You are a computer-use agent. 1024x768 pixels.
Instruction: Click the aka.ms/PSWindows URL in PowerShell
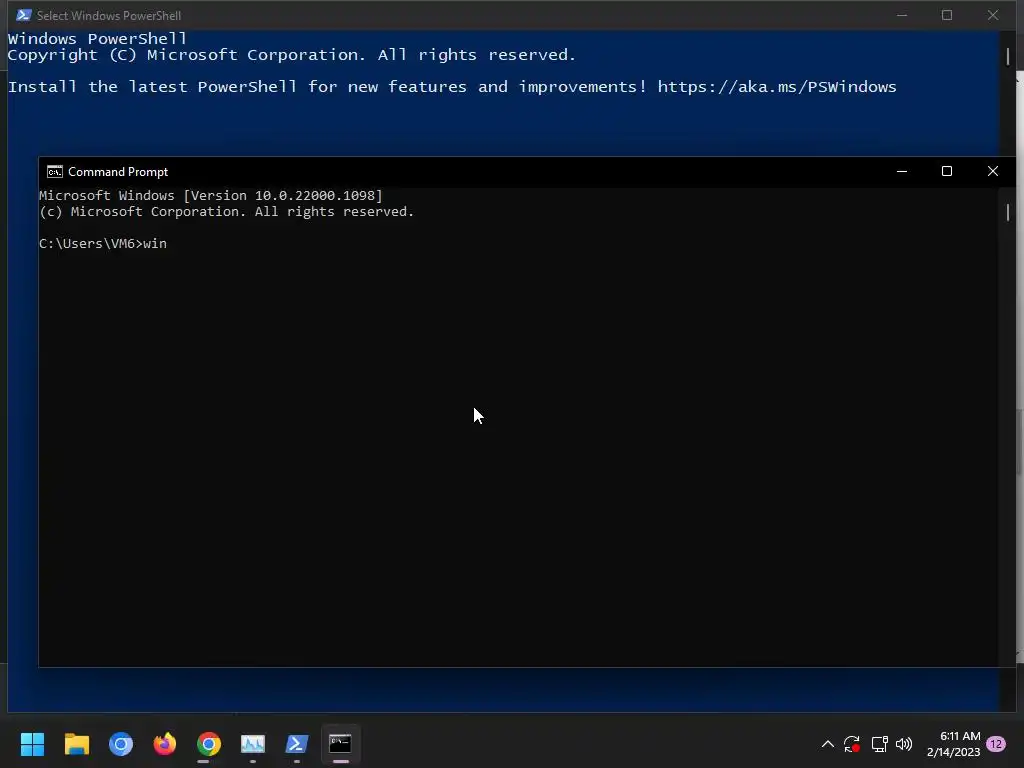777,87
